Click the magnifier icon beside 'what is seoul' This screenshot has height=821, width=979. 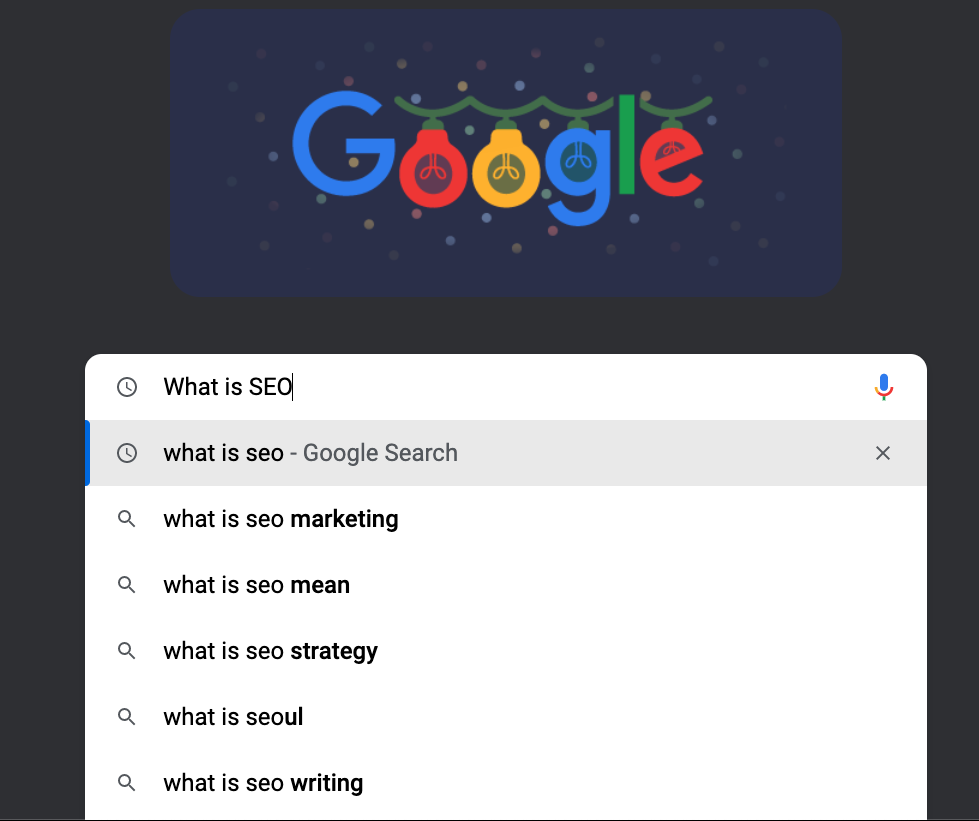point(127,717)
